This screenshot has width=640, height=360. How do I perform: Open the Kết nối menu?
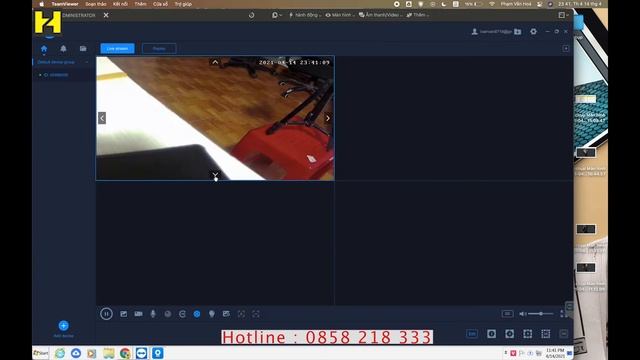pos(120,4)
